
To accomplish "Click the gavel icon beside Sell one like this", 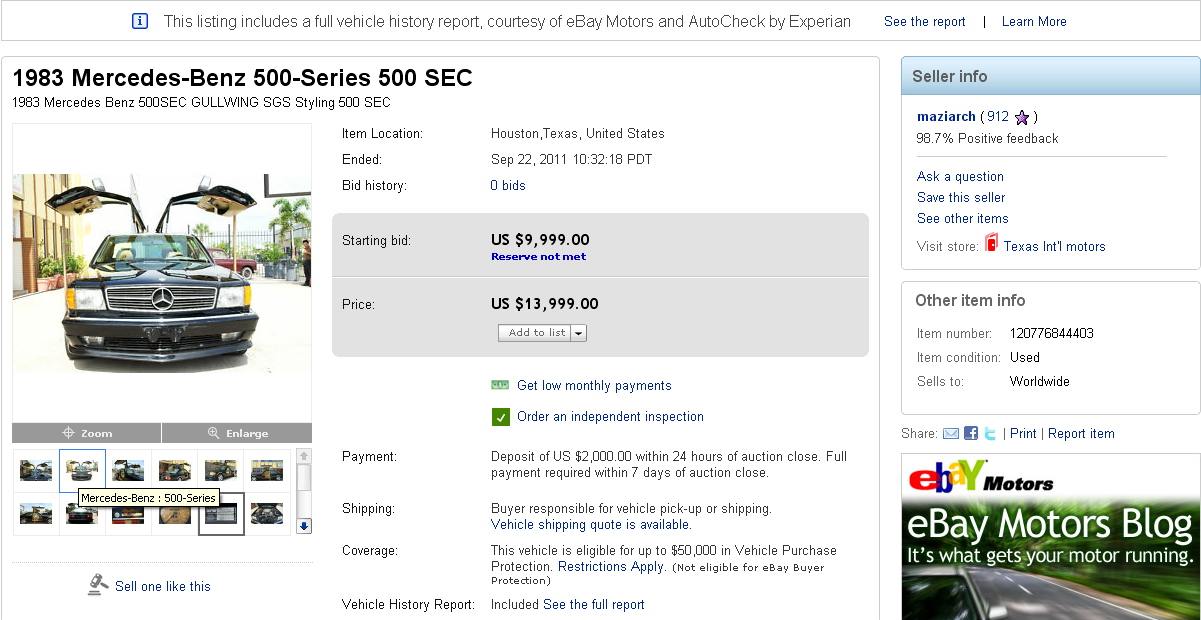I will tap(98, 584).
